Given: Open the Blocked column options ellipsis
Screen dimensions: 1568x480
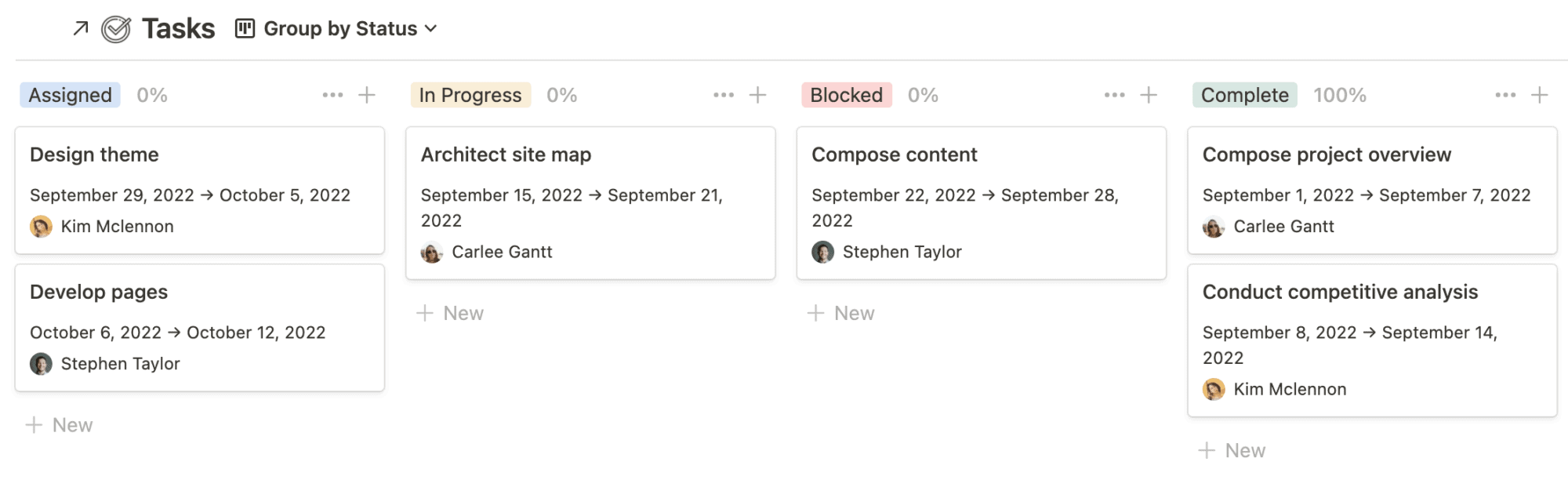Looking at the screenshot, I should [x=1114, y=95].
